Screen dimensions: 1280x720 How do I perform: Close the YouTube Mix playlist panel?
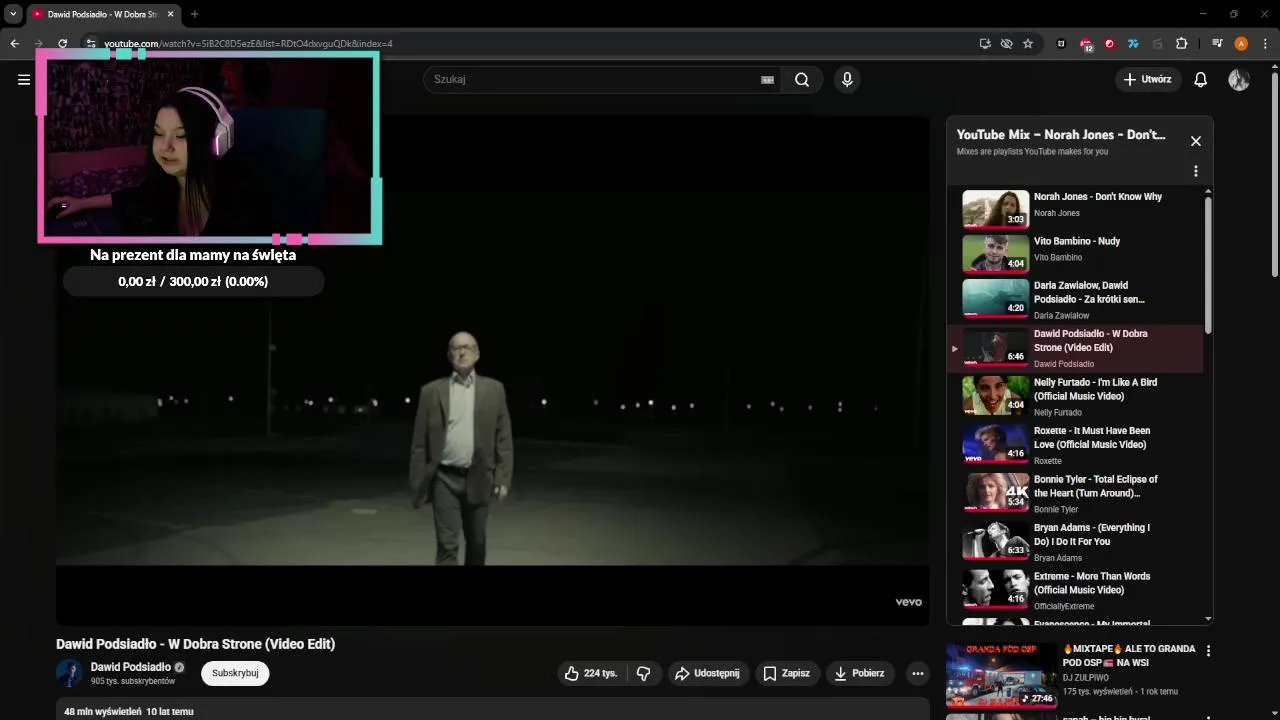(x=1195, y=141)
